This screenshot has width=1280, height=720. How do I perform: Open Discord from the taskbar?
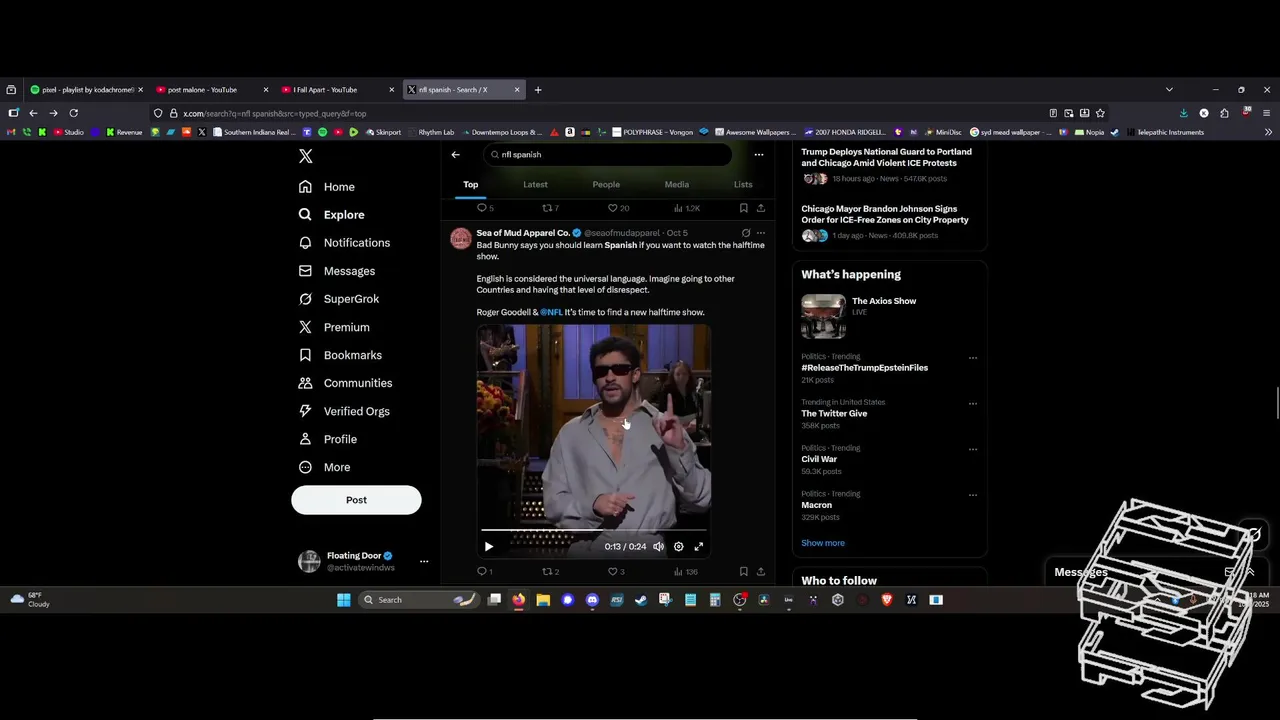[592, 600]
